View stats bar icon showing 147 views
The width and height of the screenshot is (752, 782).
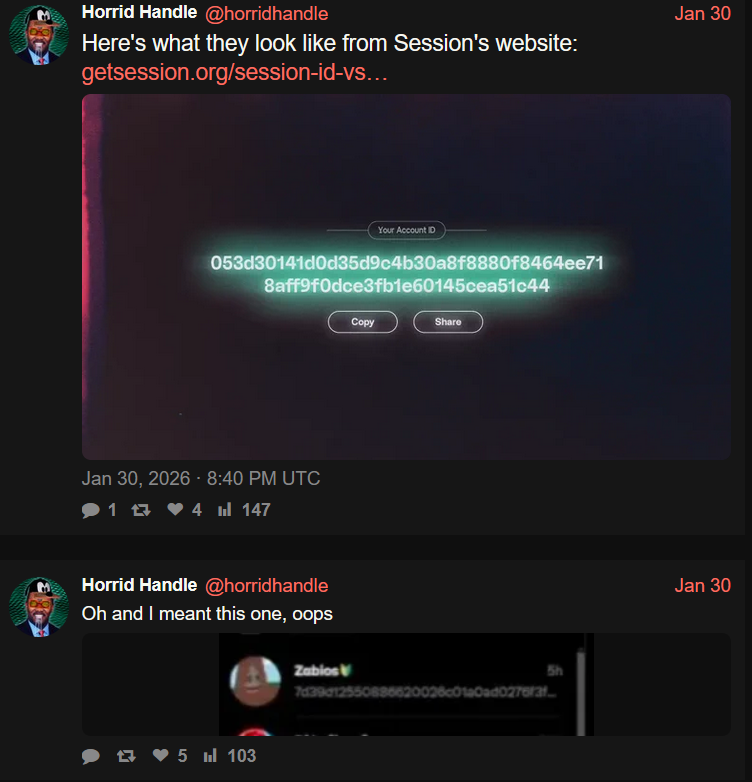(224, 510)
